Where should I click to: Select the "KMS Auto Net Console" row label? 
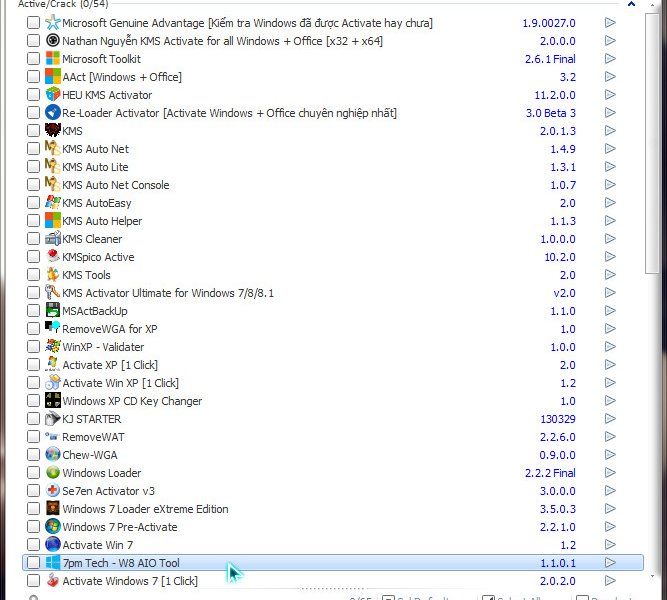tap(116, 185)
